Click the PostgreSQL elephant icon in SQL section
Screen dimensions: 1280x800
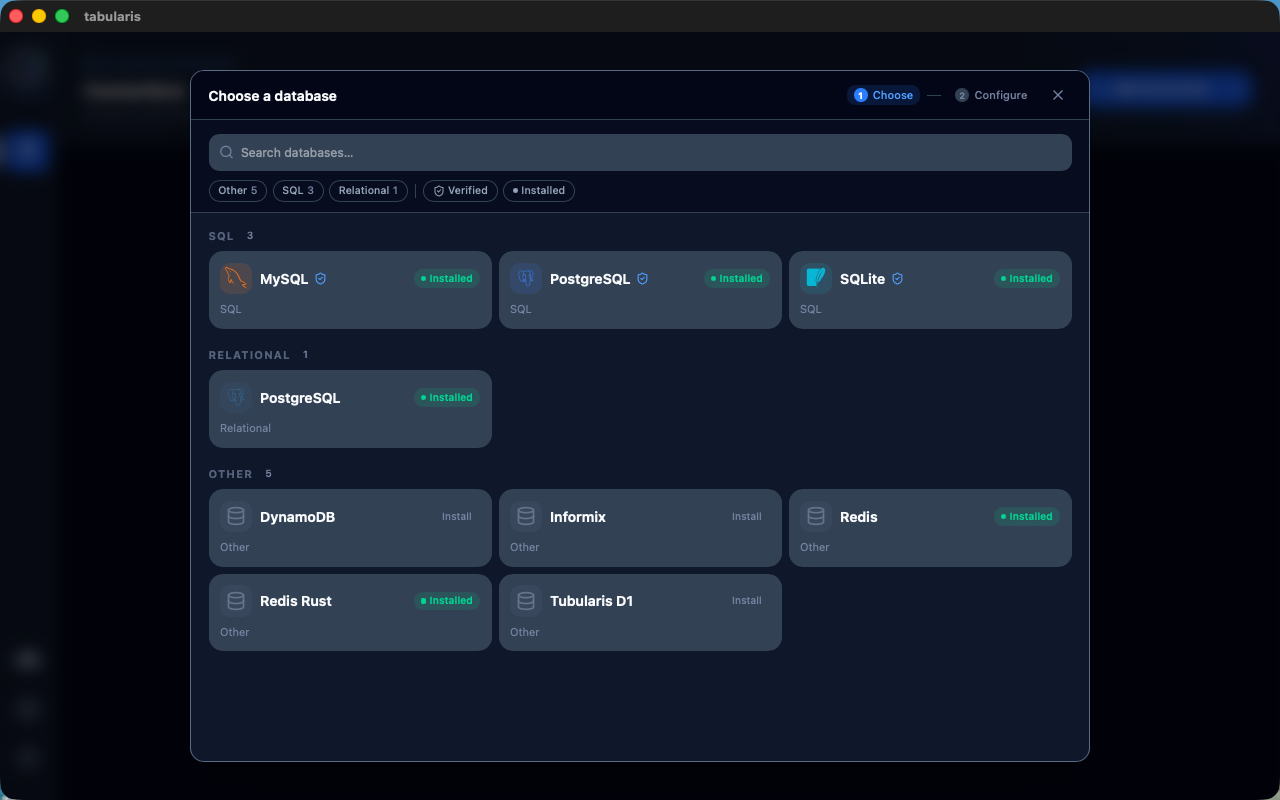click(x=526, y=278)
